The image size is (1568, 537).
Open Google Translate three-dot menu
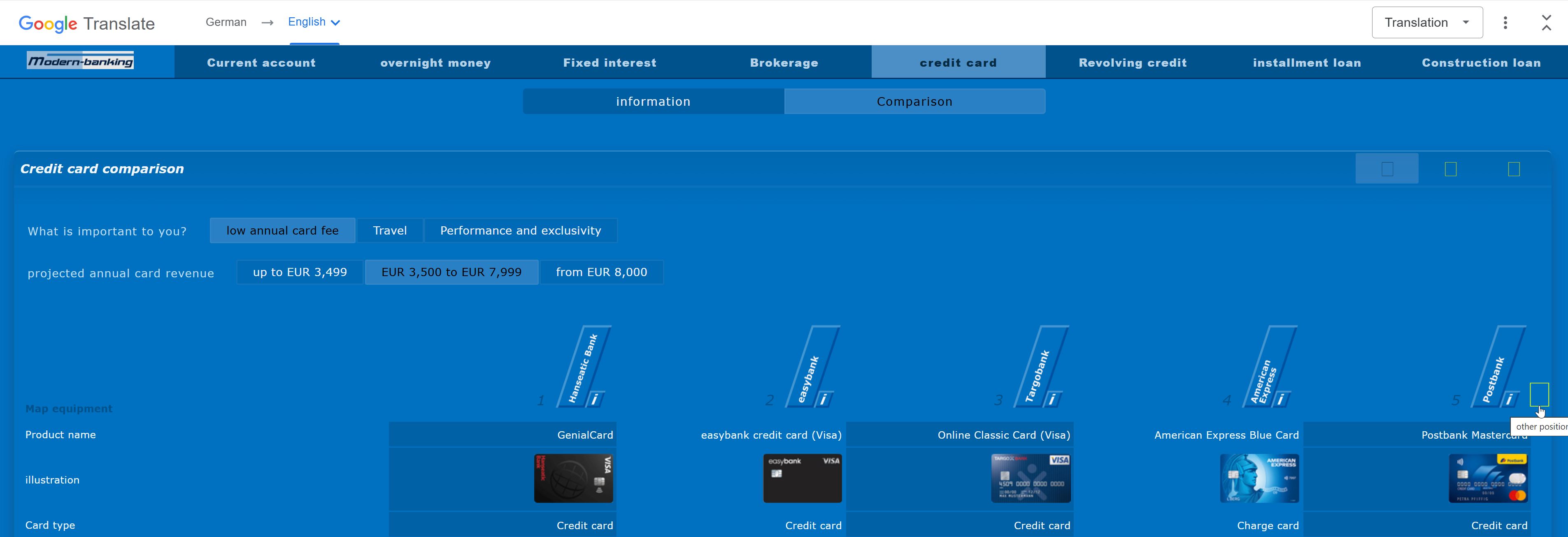(x=1505, y=23)
